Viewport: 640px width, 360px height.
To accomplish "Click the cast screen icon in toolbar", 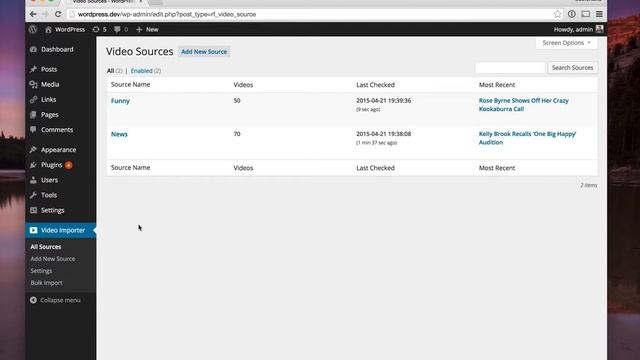I will [586, 14].
